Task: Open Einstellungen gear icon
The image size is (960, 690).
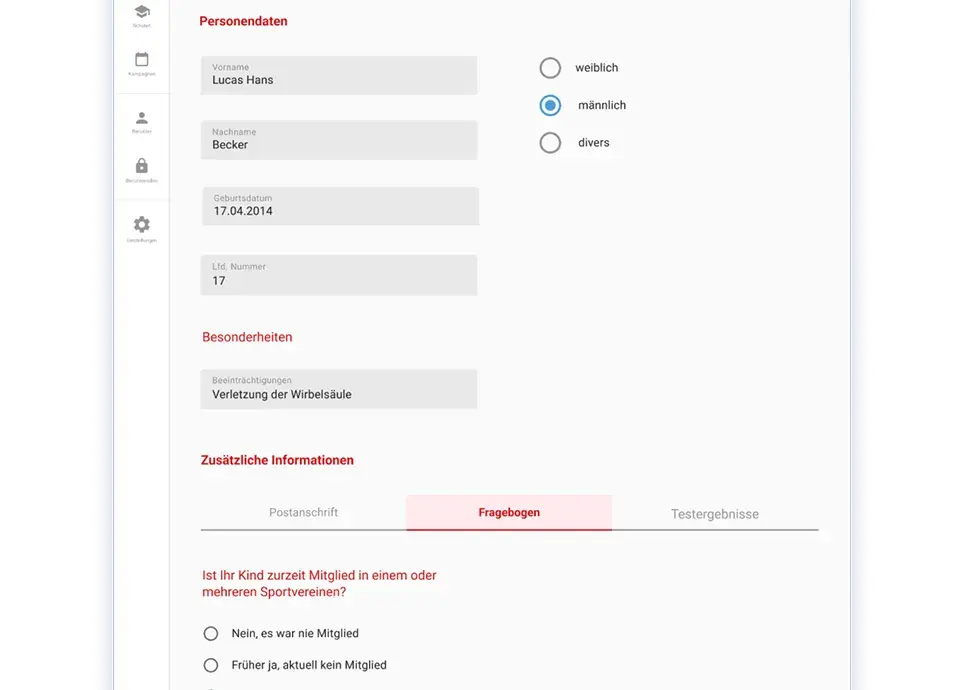Action: [142, 225]
